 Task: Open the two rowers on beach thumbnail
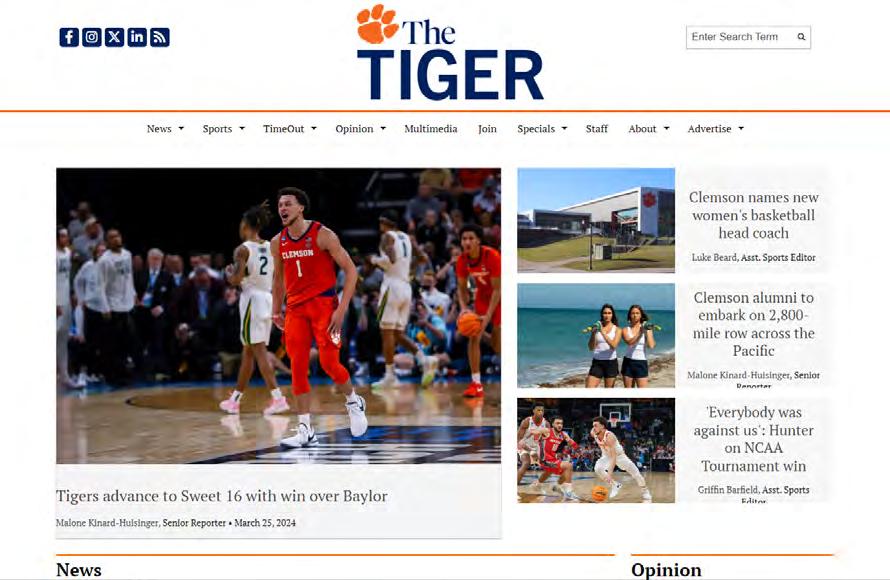coord(596,335)
